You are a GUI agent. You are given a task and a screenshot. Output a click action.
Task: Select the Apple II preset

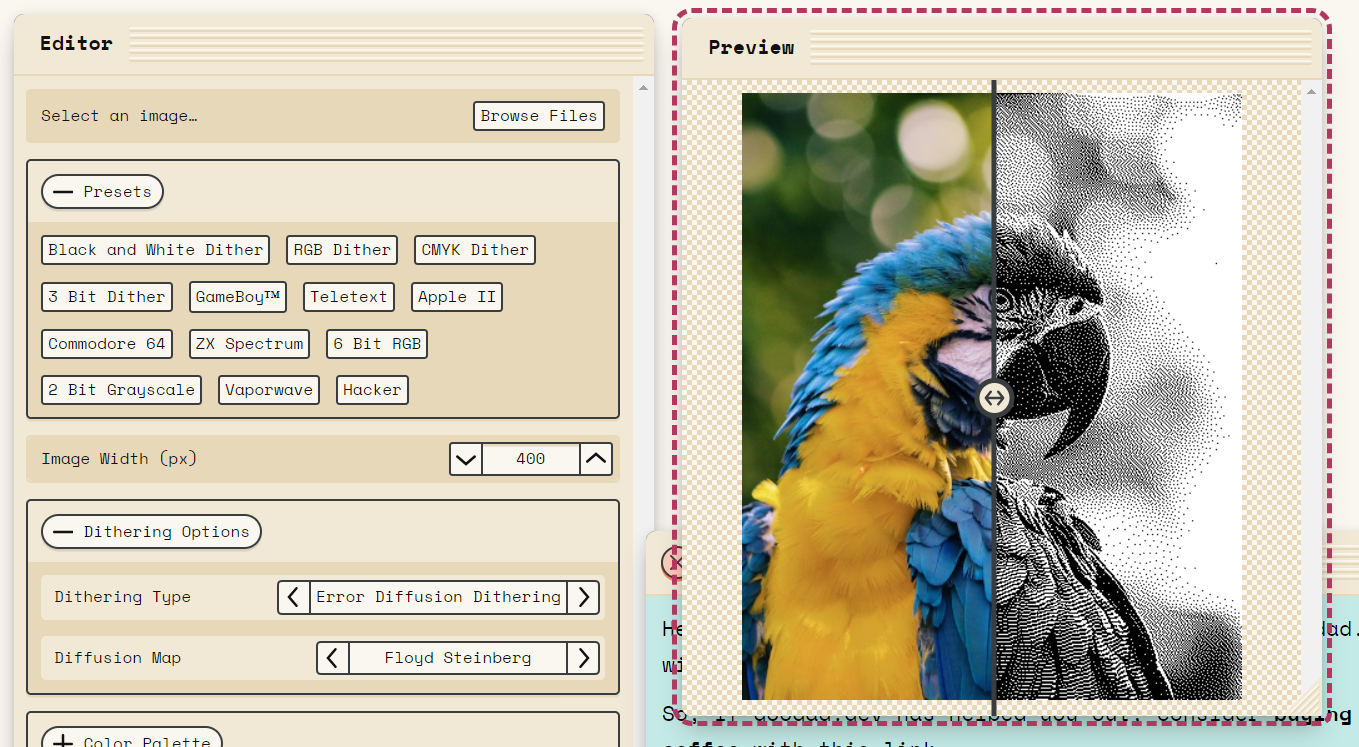coord(457,297)
